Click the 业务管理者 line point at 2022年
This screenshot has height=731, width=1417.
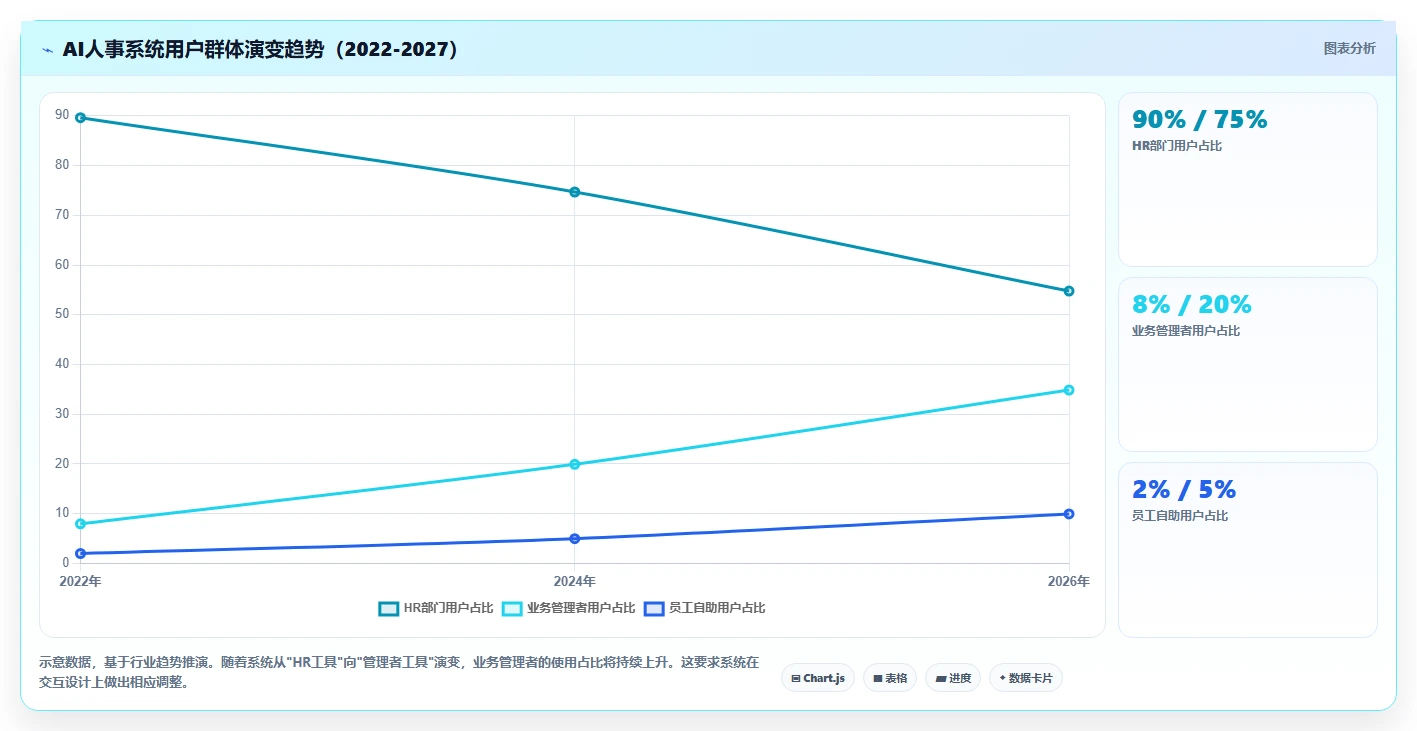(80, 524)
